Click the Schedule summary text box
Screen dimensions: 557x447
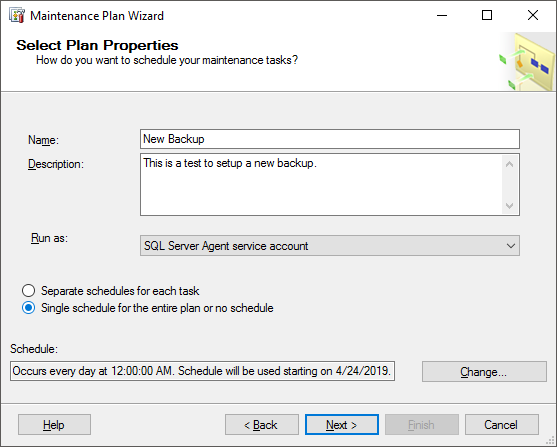click(202, 371)
